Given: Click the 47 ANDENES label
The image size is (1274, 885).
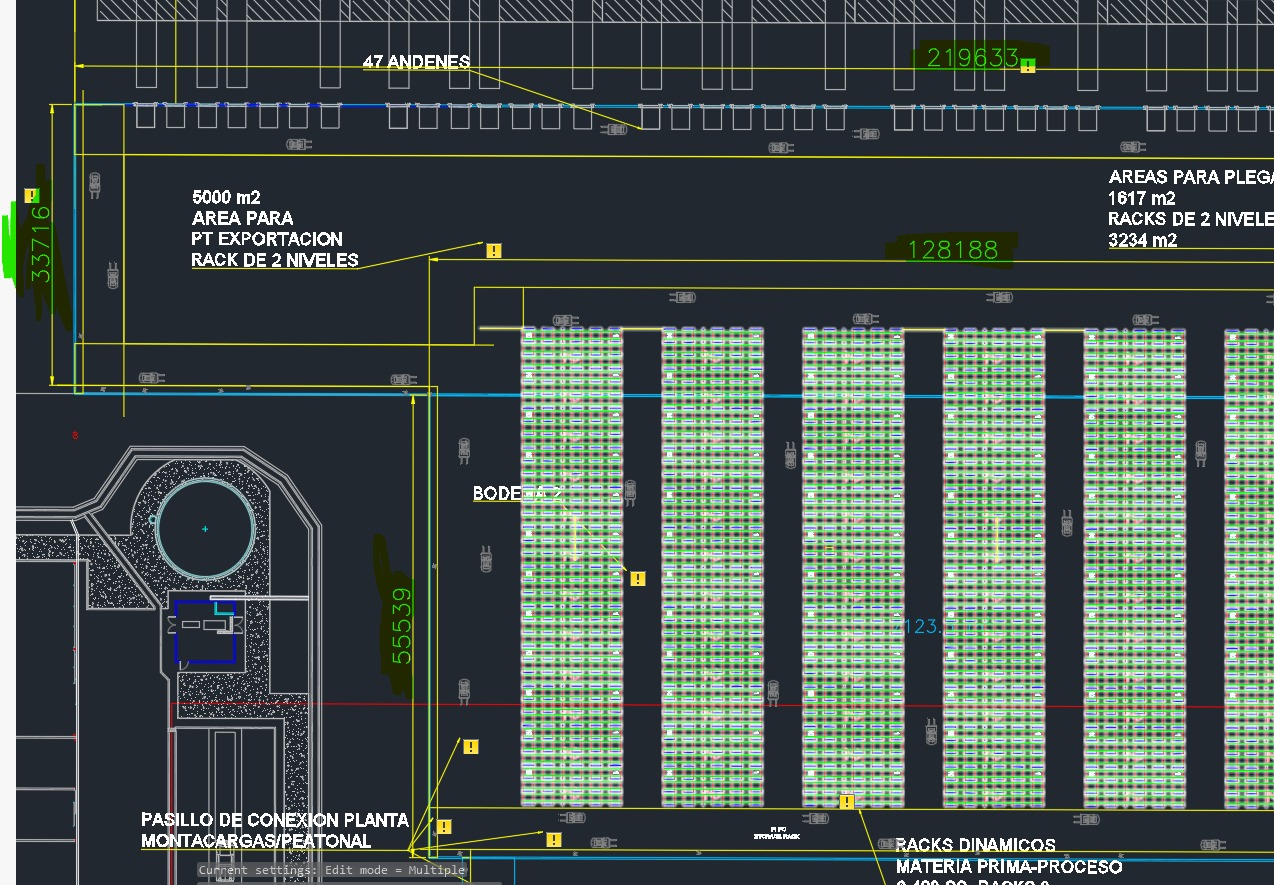Looking at the screenshot, I should click(416, 62).
